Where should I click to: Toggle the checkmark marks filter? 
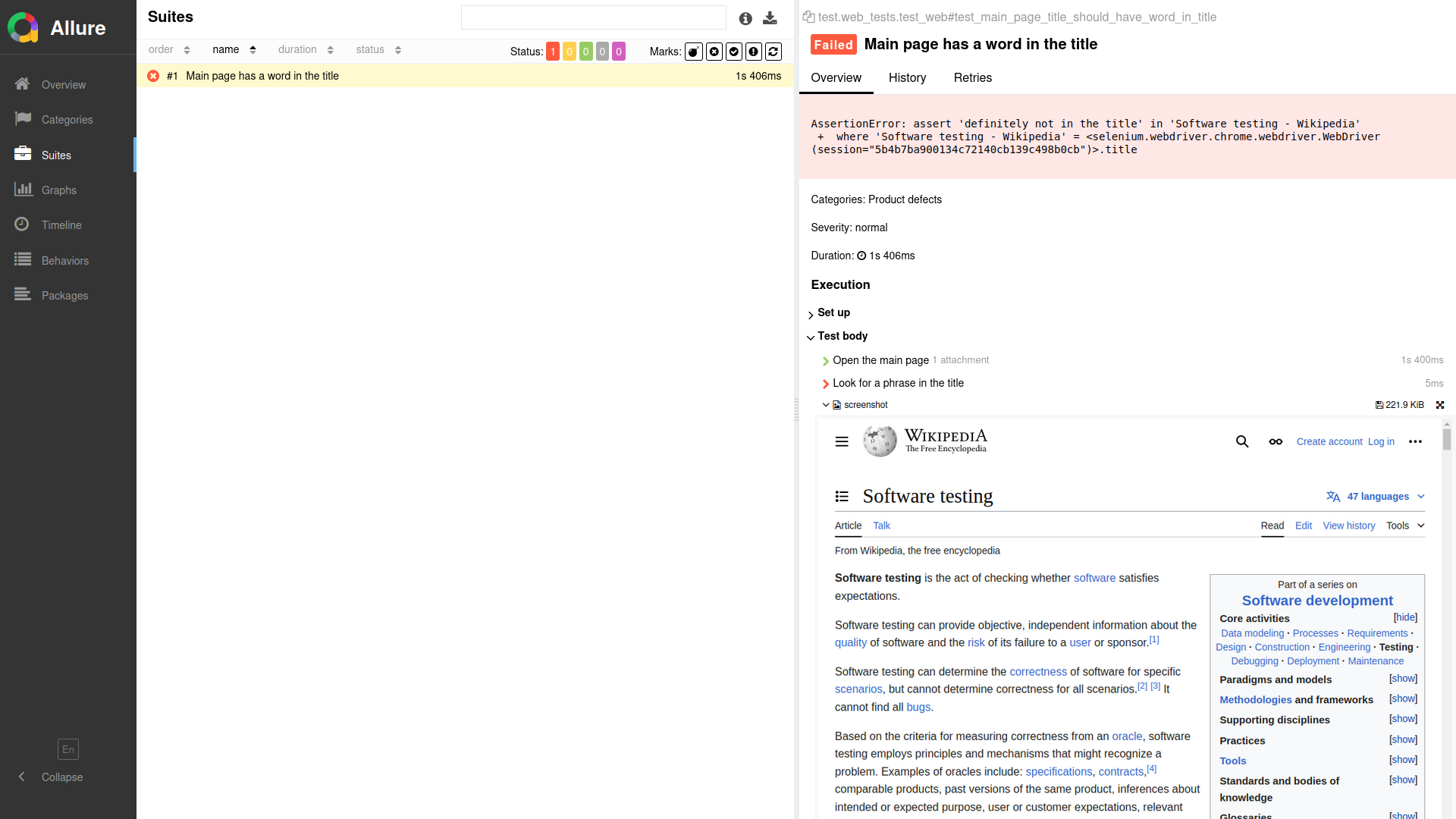[x=733, y=52]
